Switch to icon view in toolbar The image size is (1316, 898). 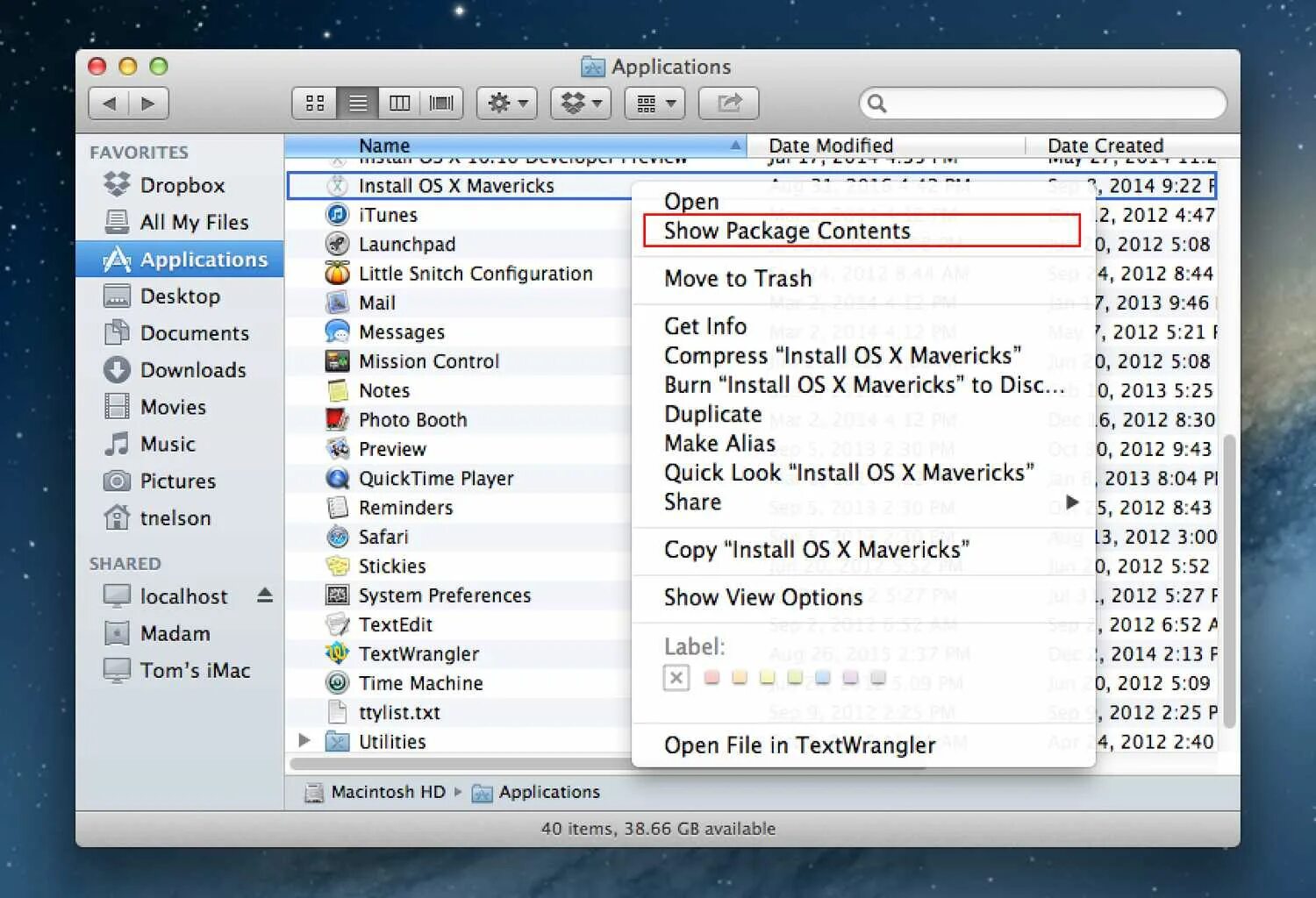point(314,103)
